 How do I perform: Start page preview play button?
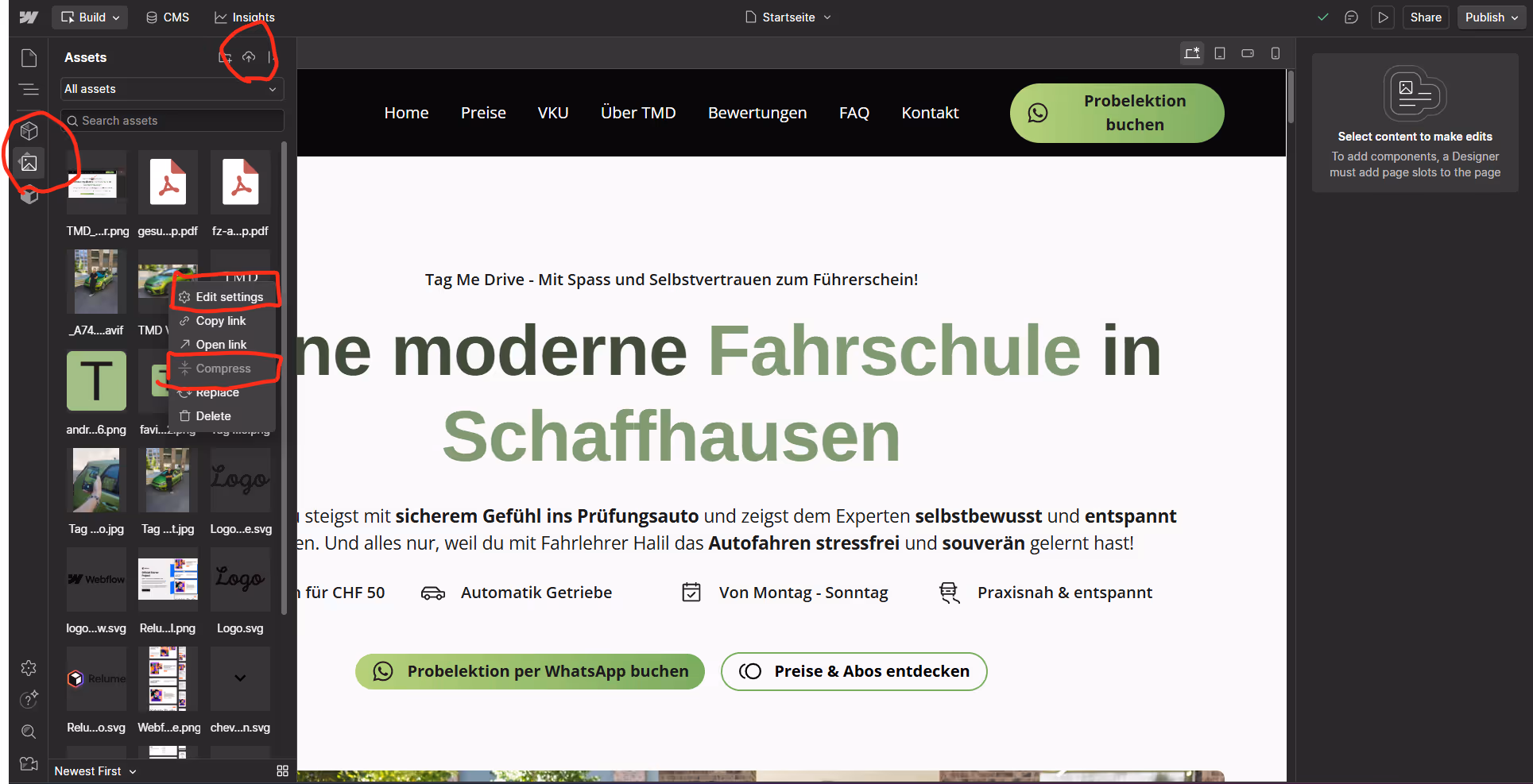coord(1384,17)
